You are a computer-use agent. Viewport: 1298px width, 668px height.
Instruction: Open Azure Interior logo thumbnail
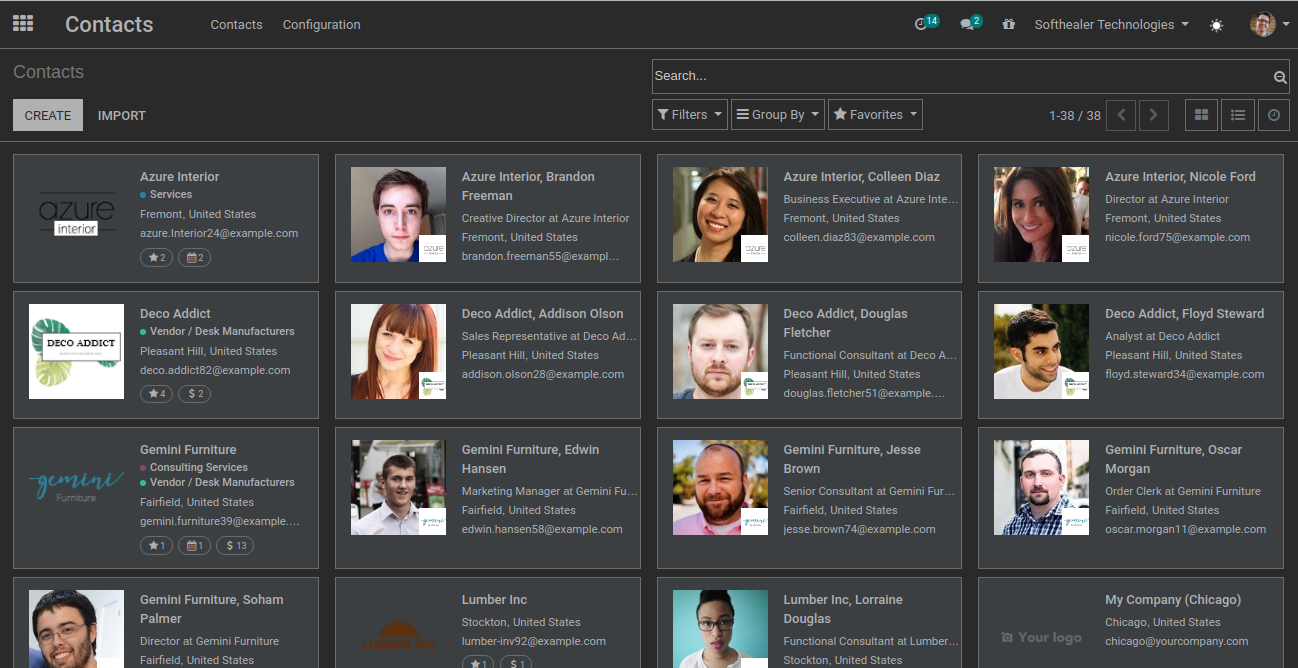76,215
